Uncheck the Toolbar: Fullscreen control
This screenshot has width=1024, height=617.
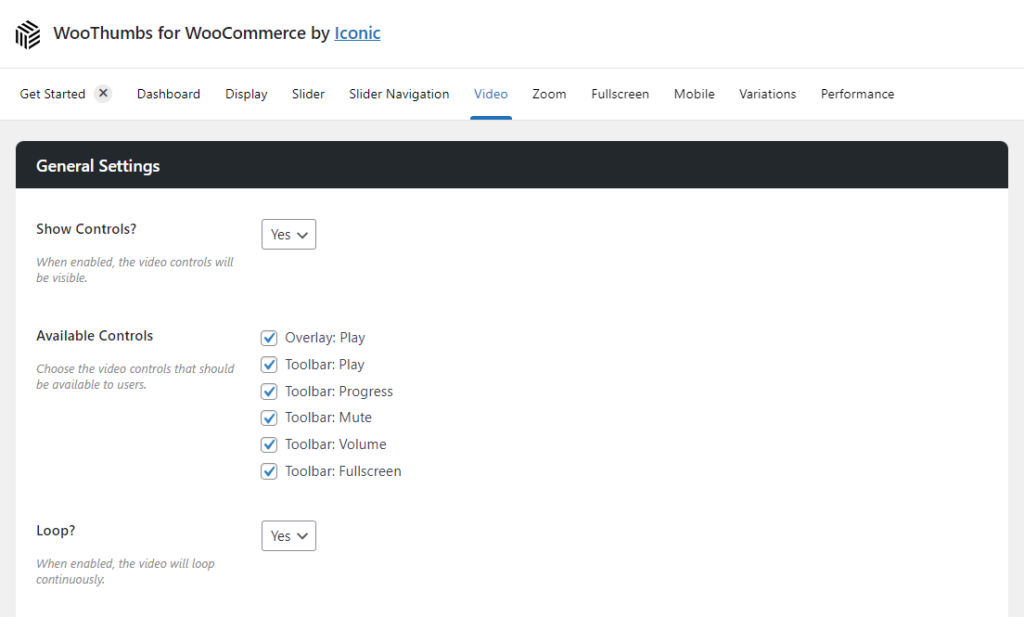point(269,470)
